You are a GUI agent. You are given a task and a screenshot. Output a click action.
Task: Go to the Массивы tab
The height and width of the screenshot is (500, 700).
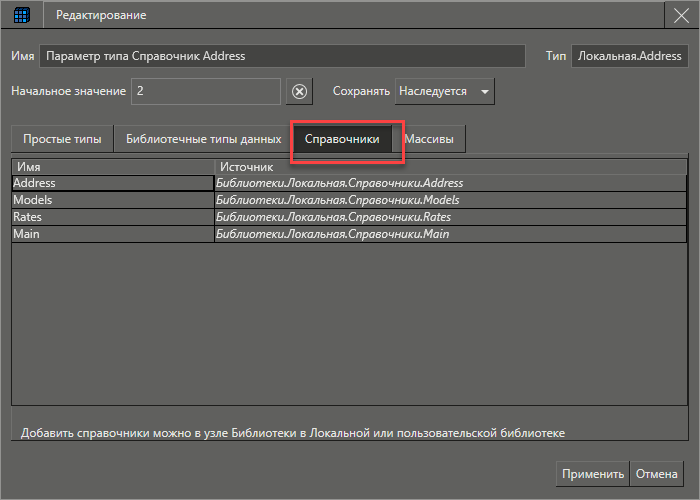429,140
